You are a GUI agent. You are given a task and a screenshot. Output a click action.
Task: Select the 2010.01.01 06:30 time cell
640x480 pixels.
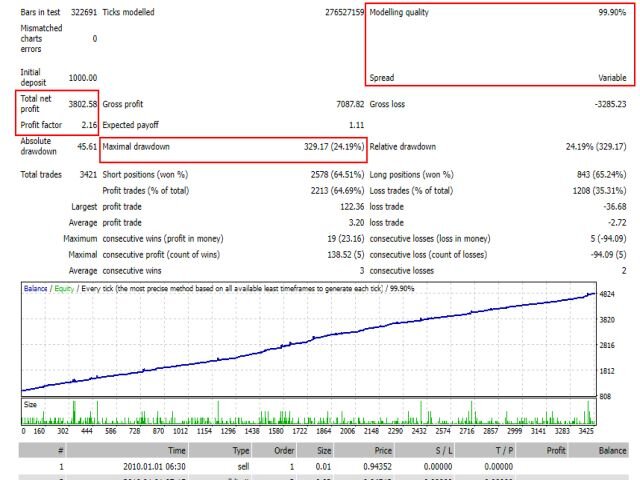[154, 467]
